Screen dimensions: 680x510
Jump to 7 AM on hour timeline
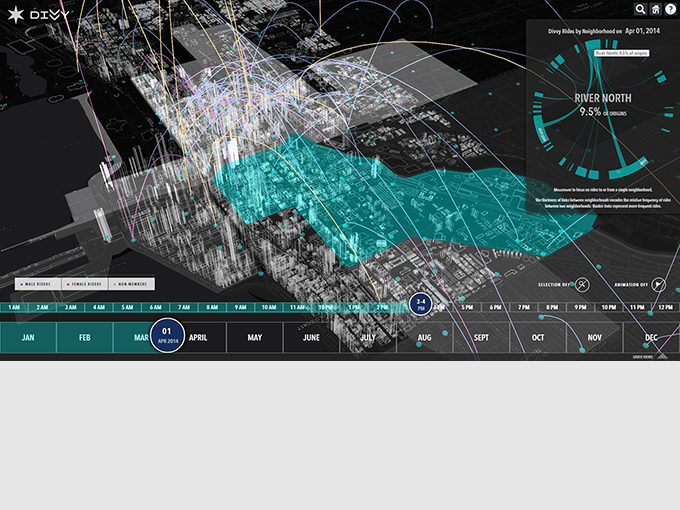(x=184, y=307)
